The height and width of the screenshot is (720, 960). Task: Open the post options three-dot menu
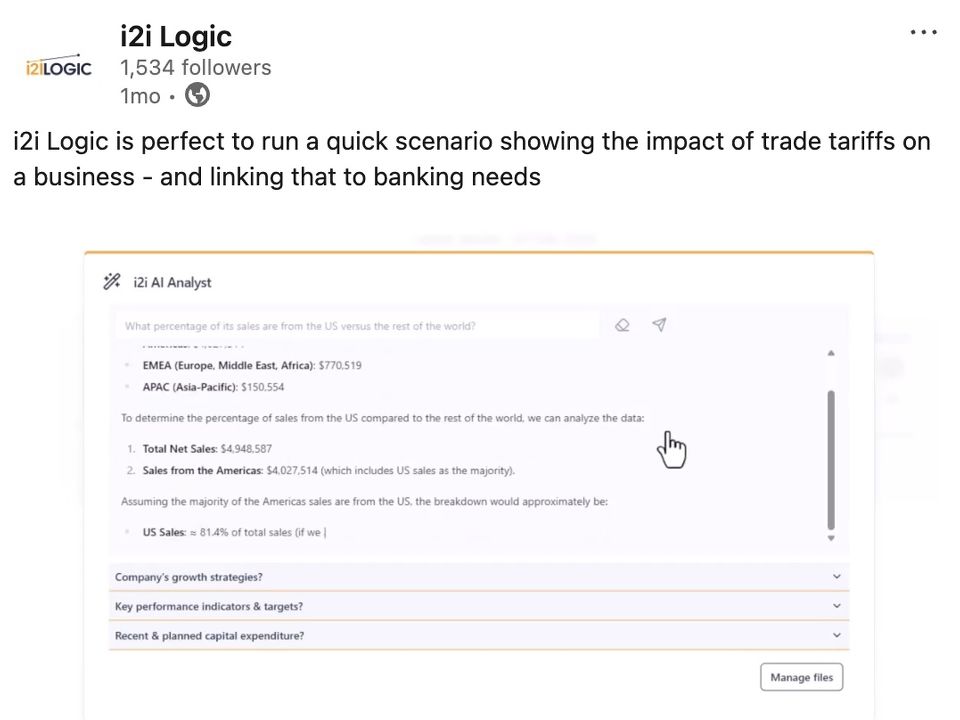coord(923,31)
